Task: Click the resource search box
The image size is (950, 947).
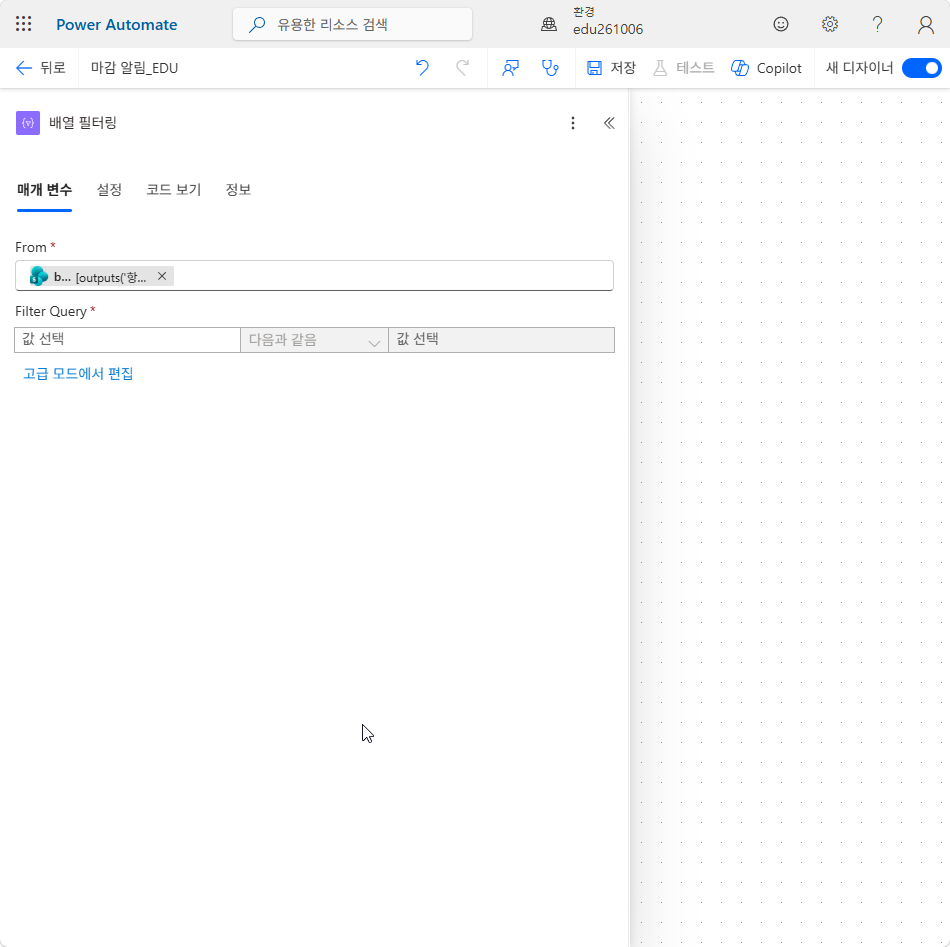Action: tap(352, 24)
